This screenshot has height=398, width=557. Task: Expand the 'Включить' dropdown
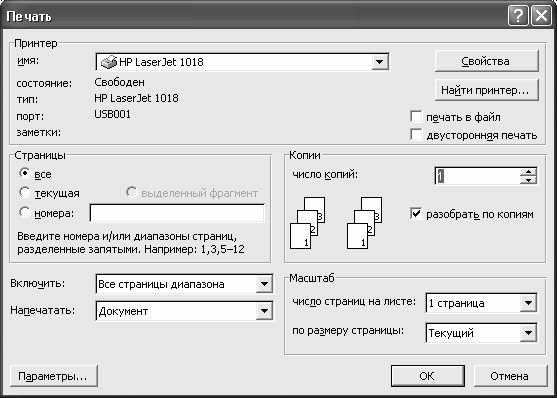coord(264,284)
